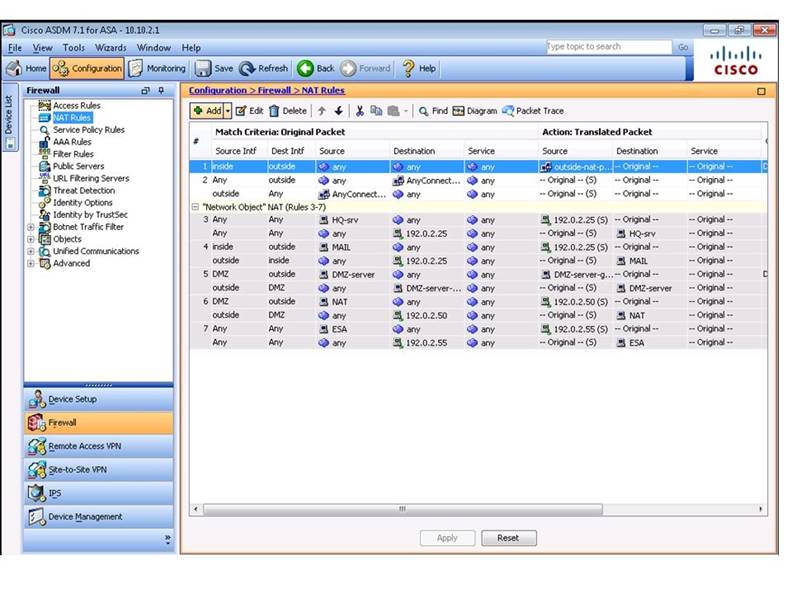
Task: Open the Add dropdown arrow
Action: tap(228, 111)
